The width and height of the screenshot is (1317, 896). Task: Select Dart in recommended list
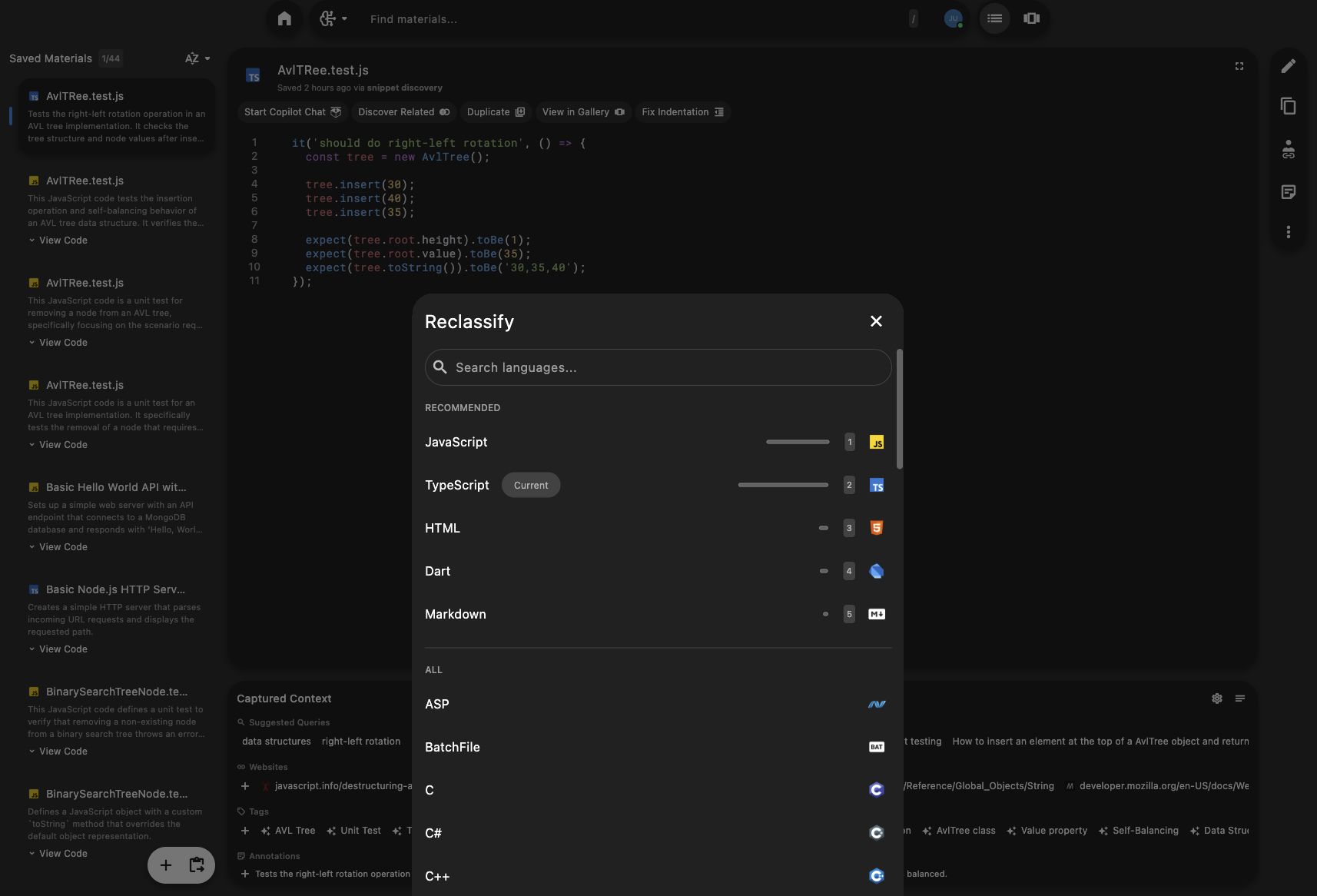[x=658, y=571]
